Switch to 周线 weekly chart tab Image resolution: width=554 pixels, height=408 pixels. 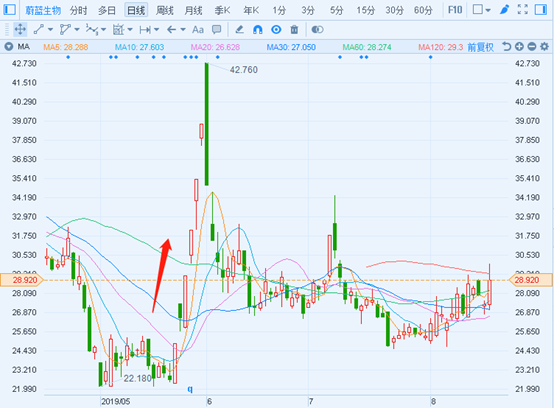[x=165, y=10]
